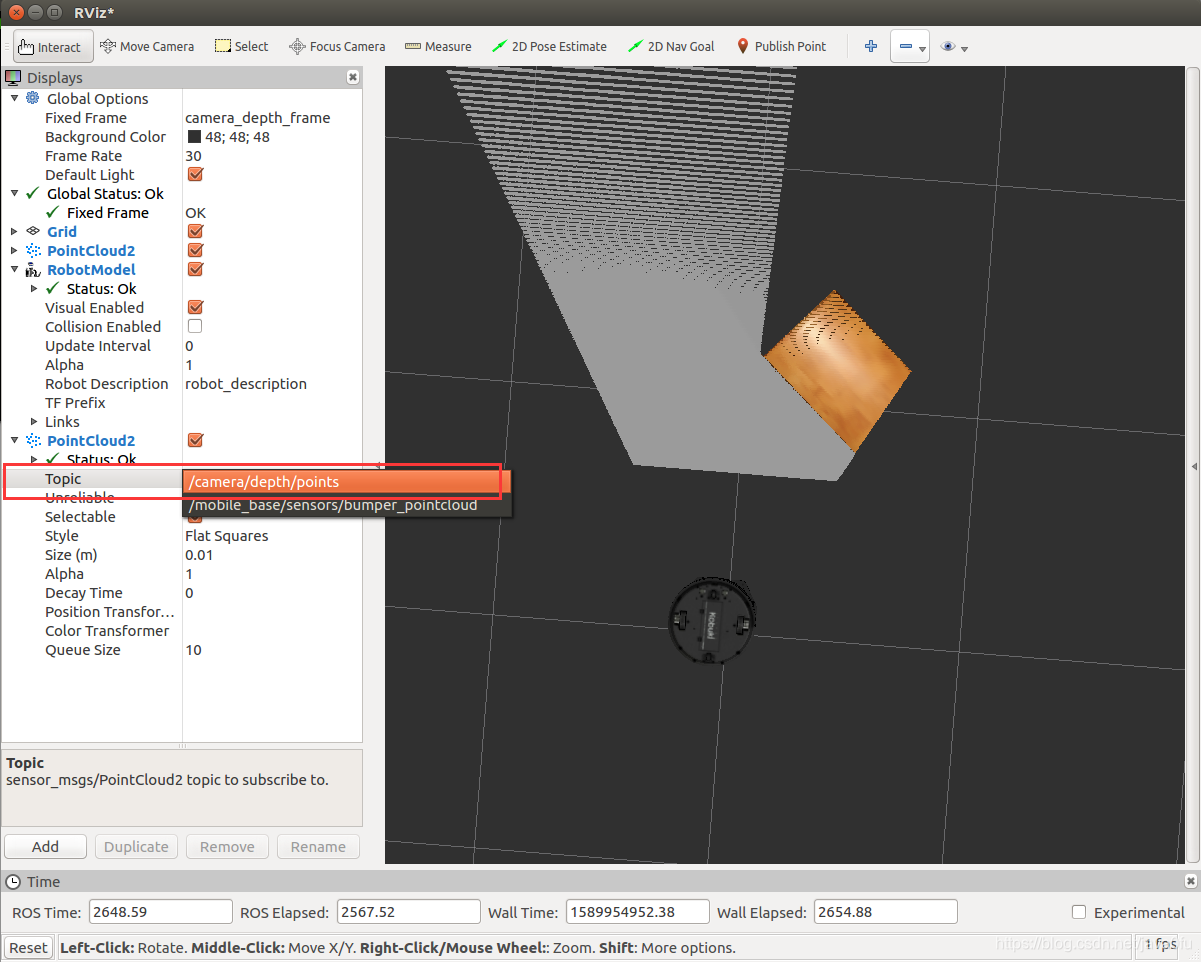Image resolution: width=1201 pixels, height=962 pixels.
Task: Uncheck the PointCloud2 display below Links
Action: pos(195,440)
